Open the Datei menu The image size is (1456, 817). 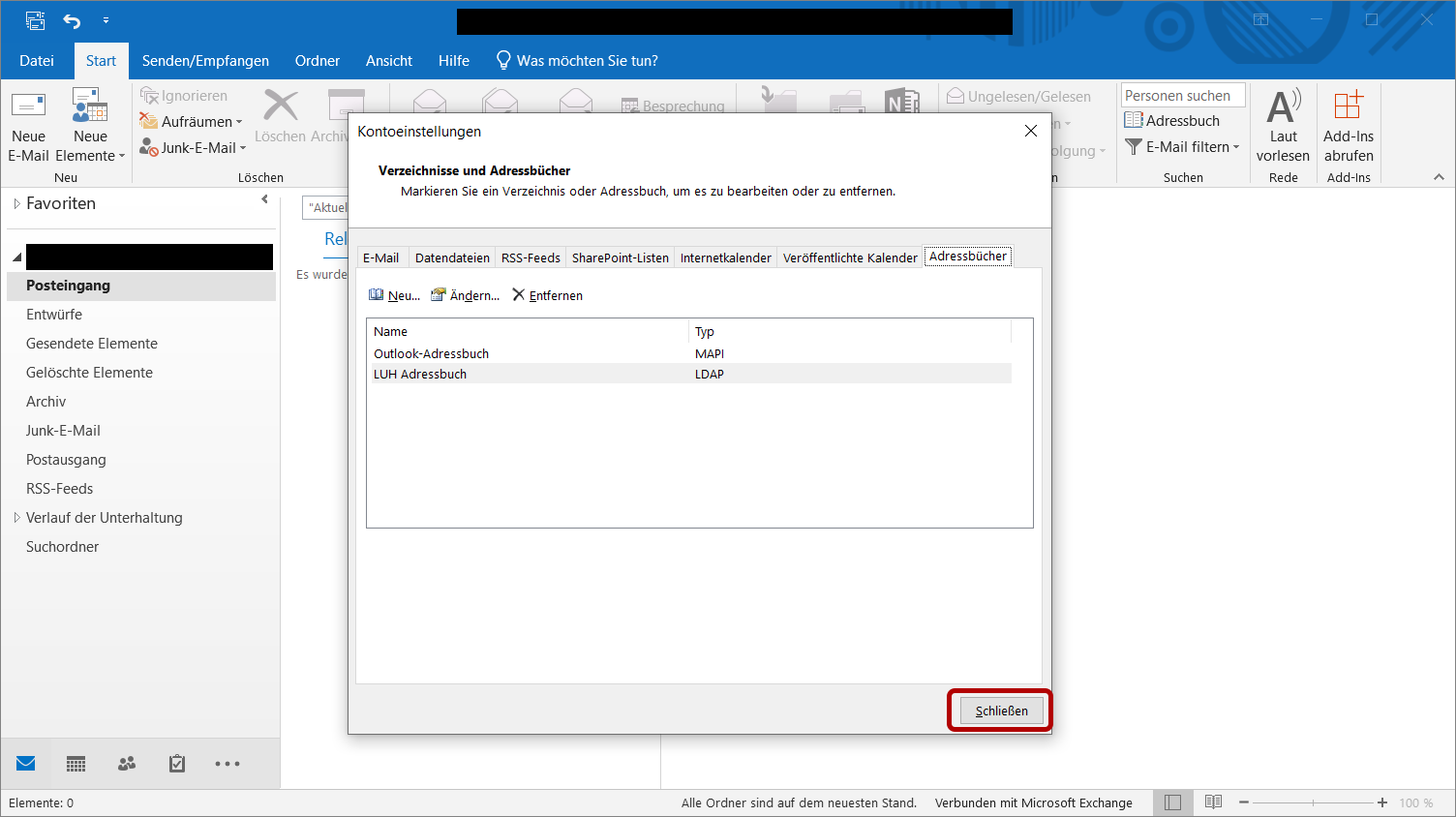pyautogui.click(x=37, y=61)
